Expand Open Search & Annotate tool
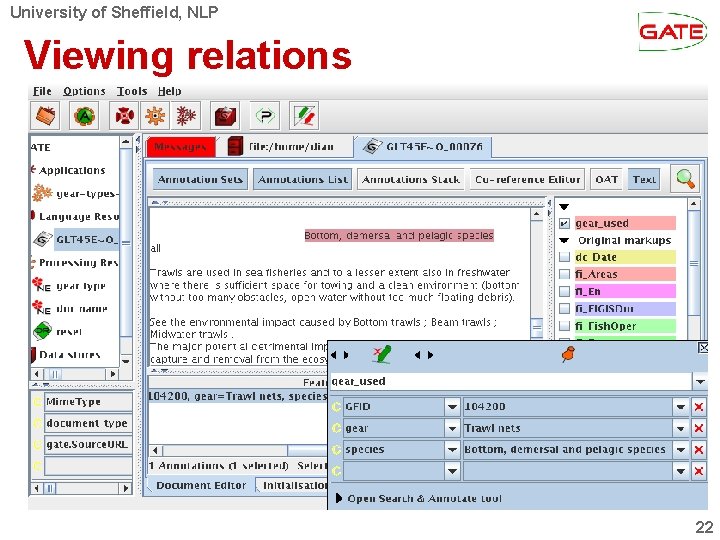This screenshot has height=540, width=720. coord(339,498)
